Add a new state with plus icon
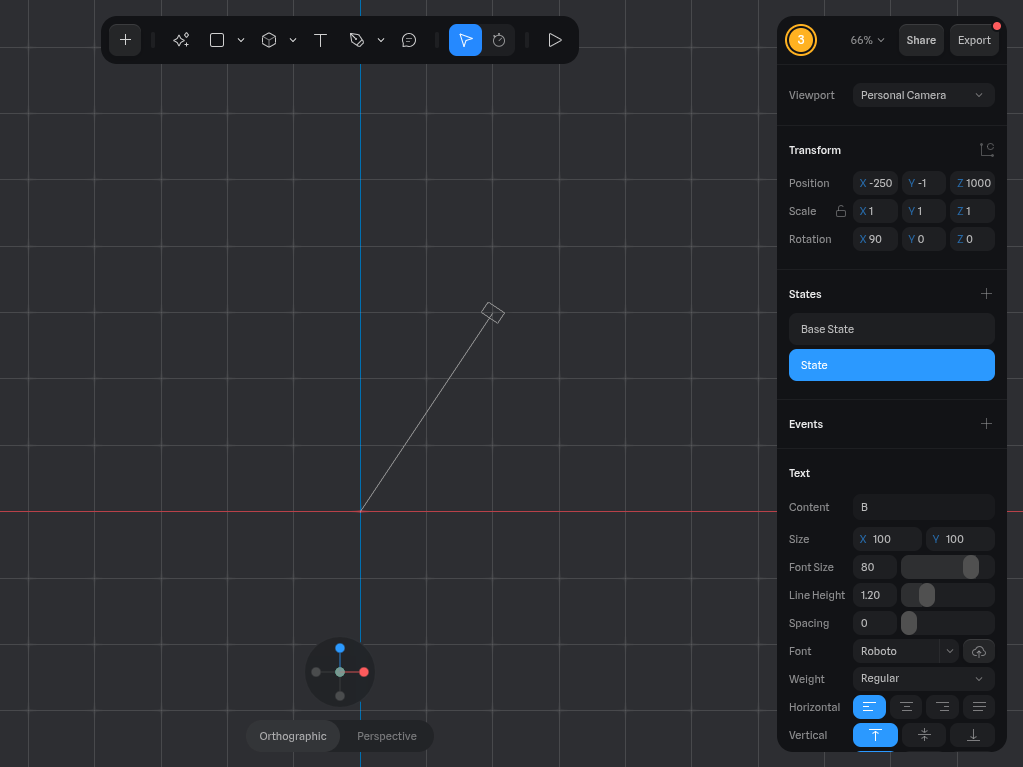 [986, 294]
